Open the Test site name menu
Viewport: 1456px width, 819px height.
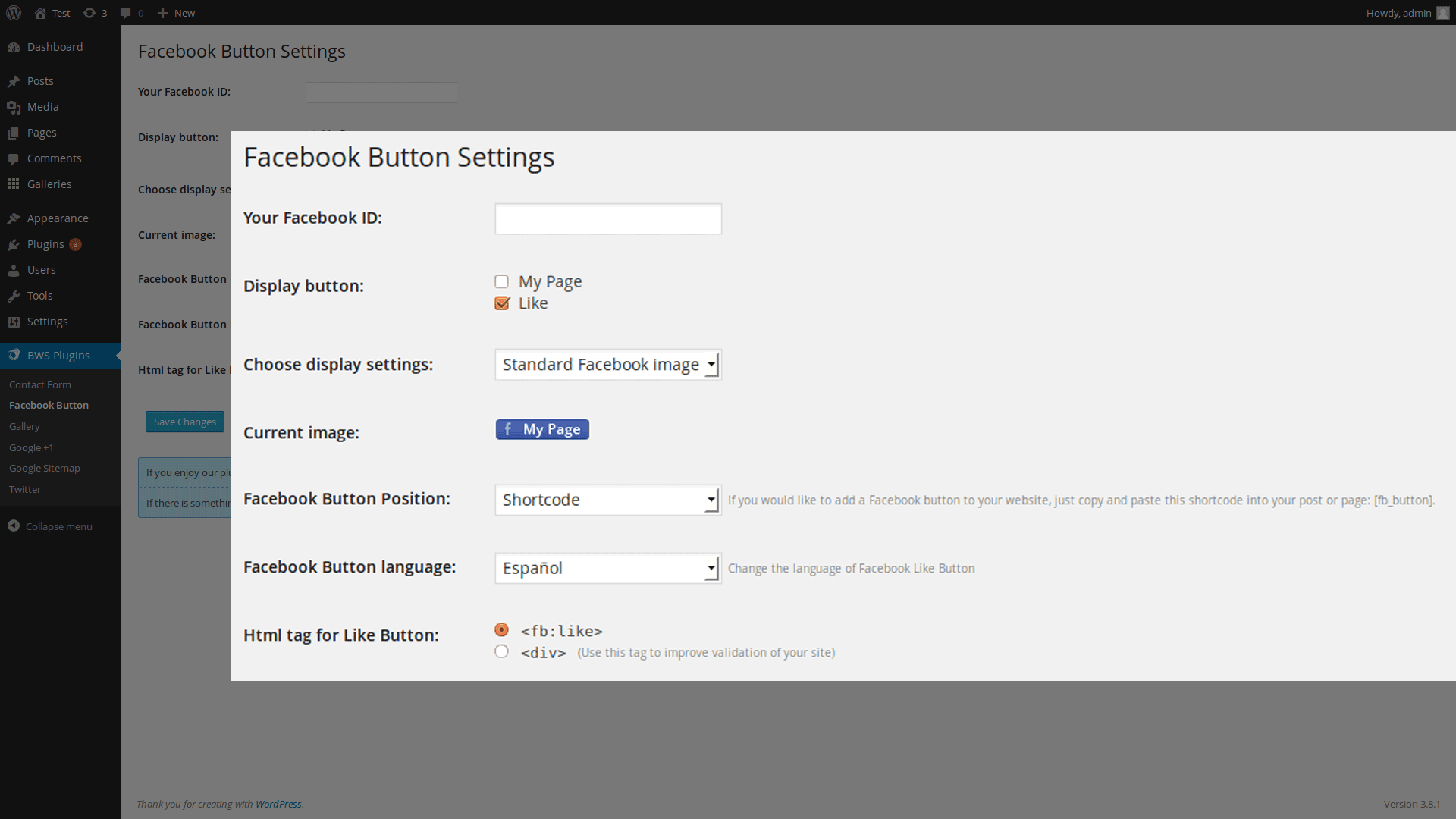pyautogui.click(x=52, y=13)
